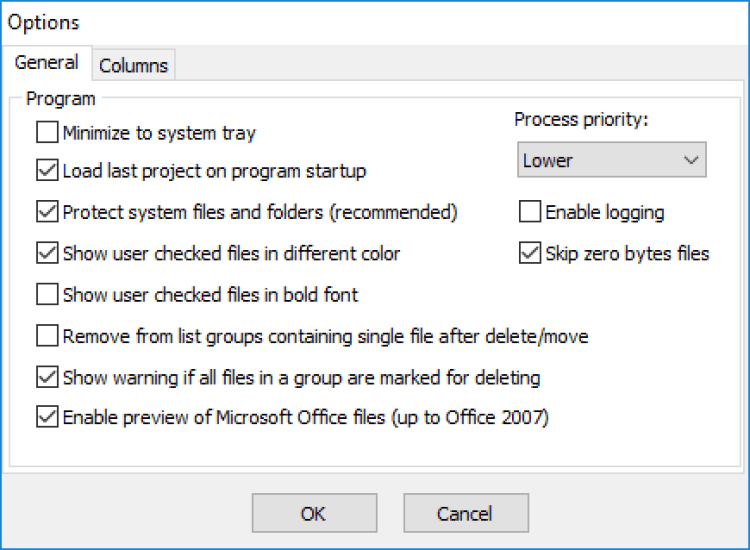
Task: Click the Process priority label
Action: 582,120
